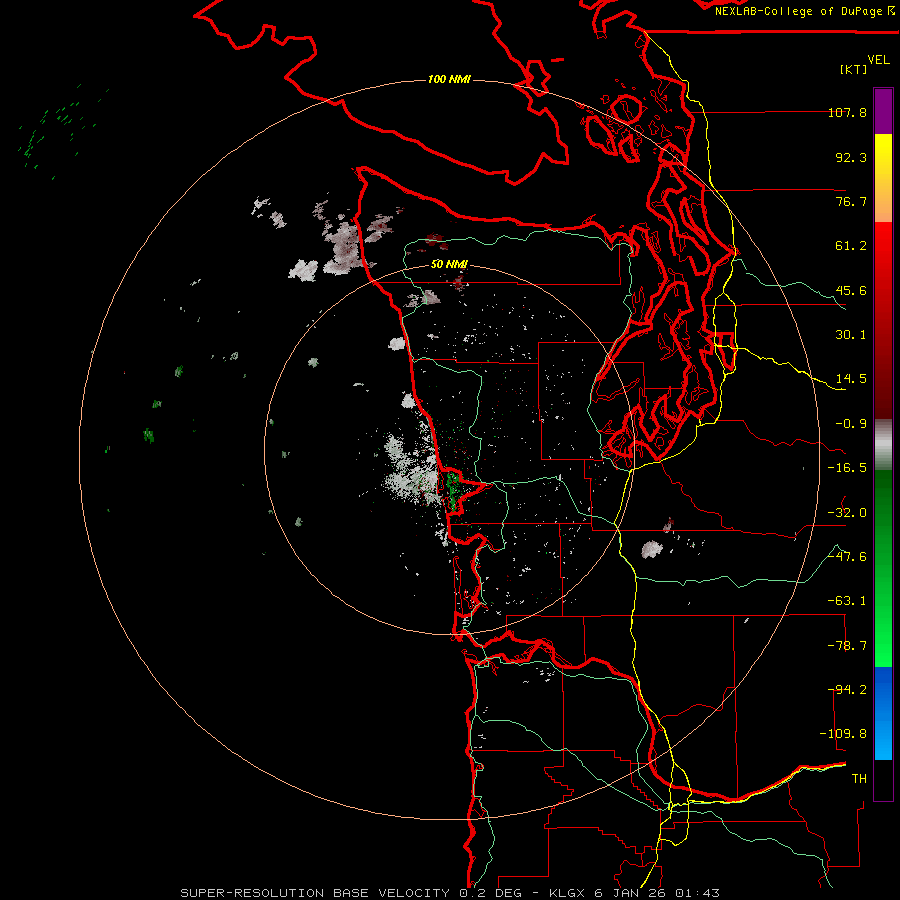Click the TH legend label
Screen dimensions: 900x900
tap(859, 779)
